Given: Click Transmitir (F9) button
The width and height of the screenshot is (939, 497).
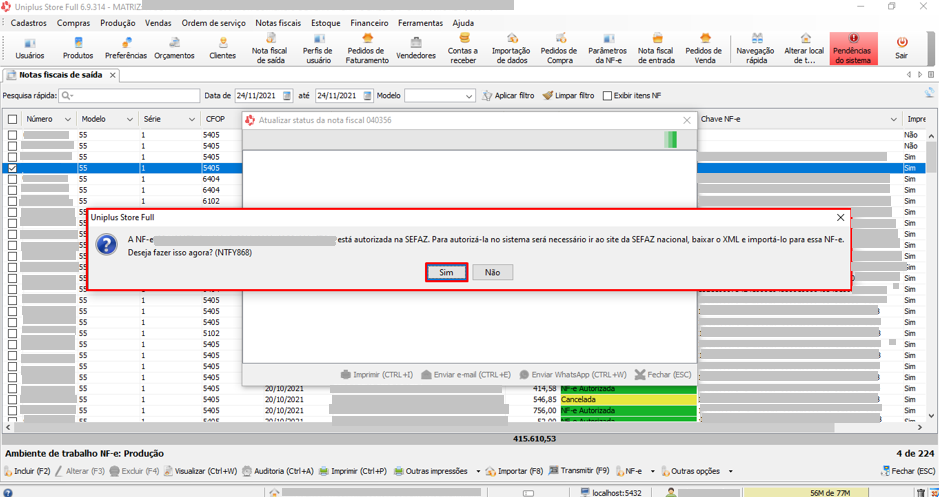Looking at the screenshot, I should click(578, 471).
